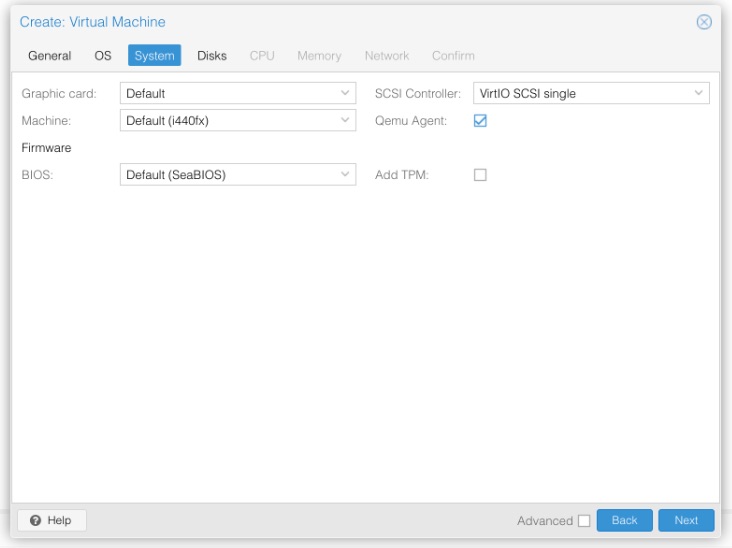Click the Machine field showing Default (i440fx)
Image resolution: width=732 pixels, height=548 pixels.
(x=238, y=120)
